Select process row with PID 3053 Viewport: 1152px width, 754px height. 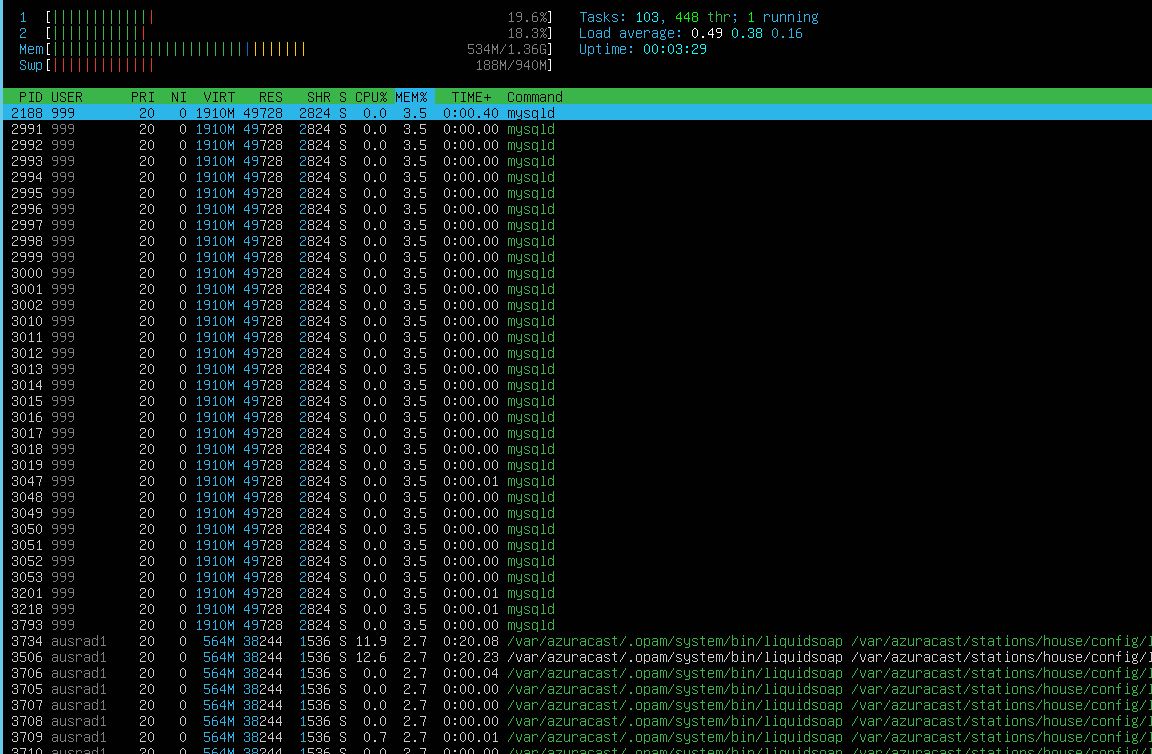coord(576,578)
